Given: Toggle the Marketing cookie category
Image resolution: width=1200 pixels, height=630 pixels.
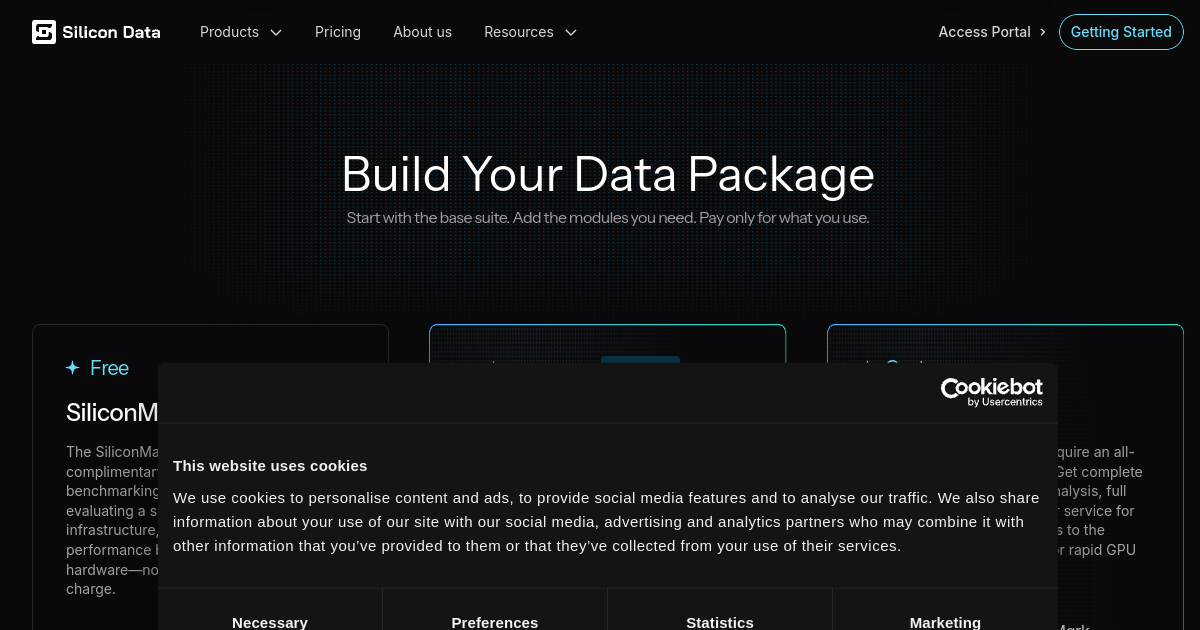Looking at the screenshot, I should [945, 622].
